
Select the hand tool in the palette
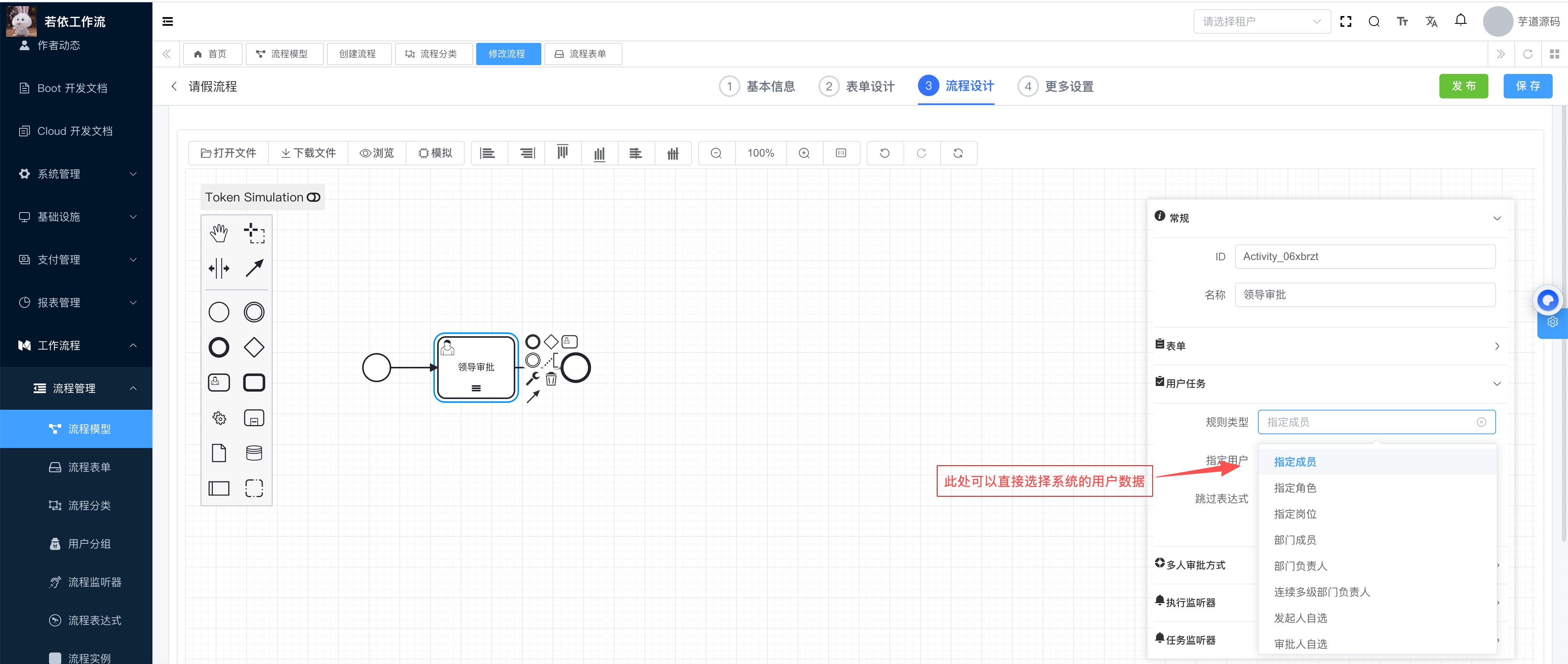point(219,232)
